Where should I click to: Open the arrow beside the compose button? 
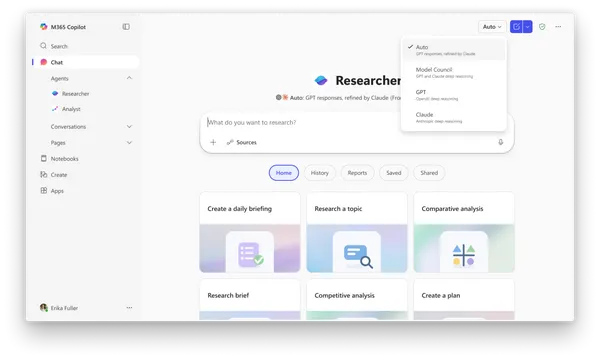527,27
